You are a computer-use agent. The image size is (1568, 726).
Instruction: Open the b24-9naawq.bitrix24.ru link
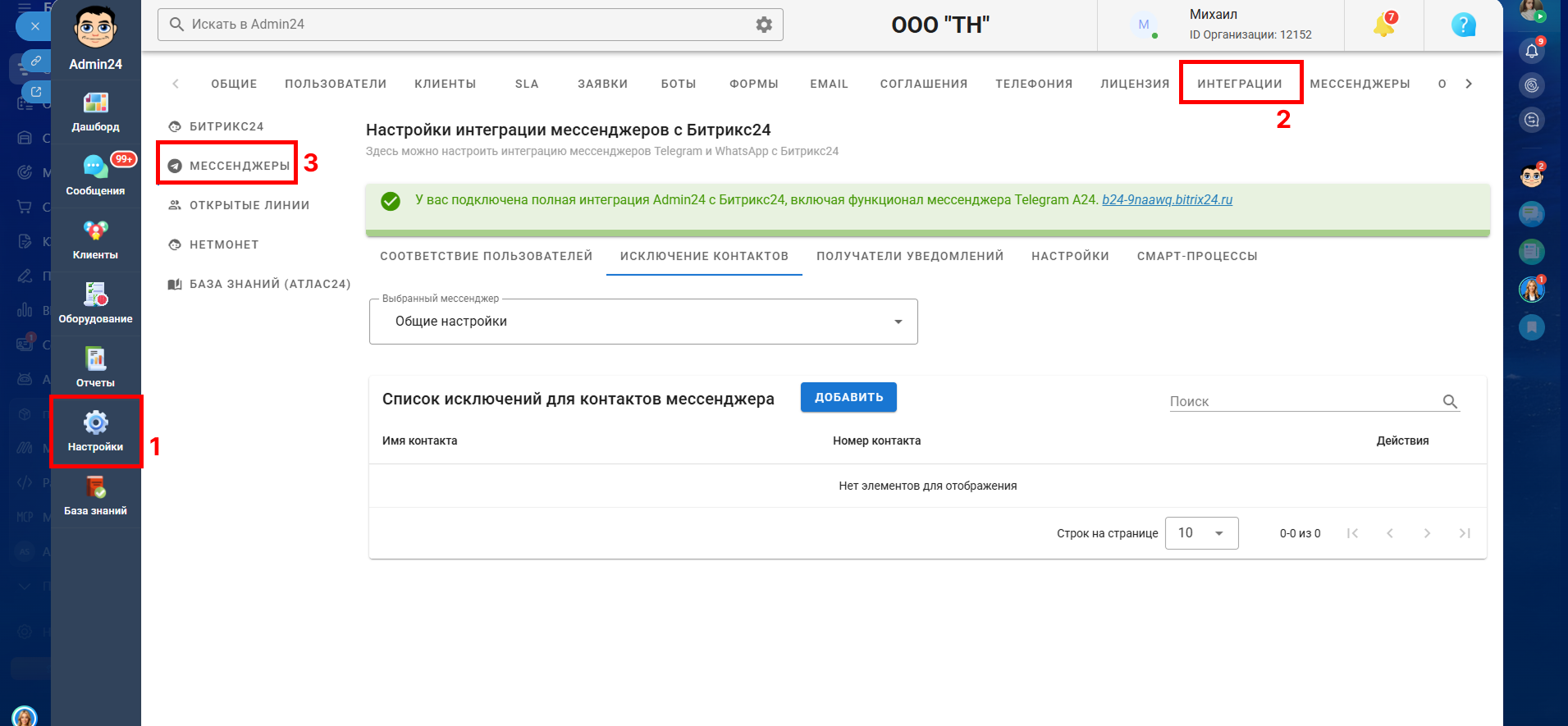point(1167,200)
